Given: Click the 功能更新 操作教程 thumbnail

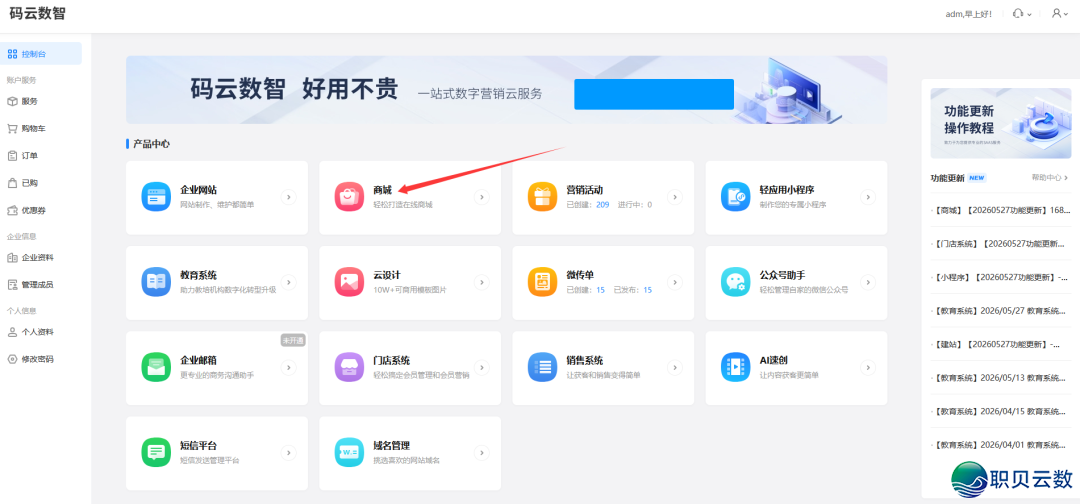Looking at the screenshot, I should 1001,123.
